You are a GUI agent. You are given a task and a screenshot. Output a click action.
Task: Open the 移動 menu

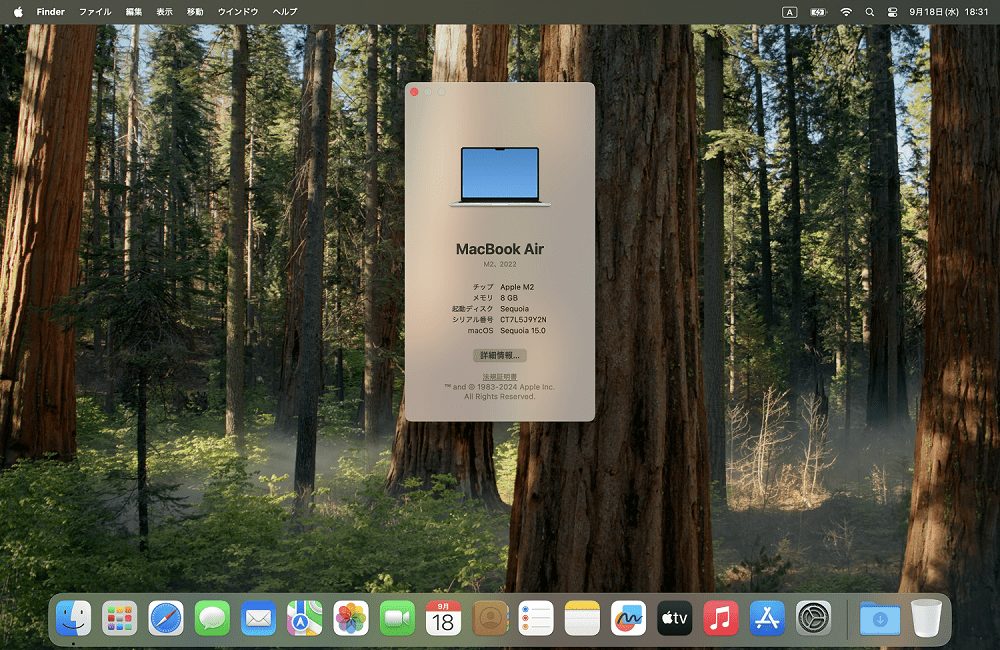point(195,11)
